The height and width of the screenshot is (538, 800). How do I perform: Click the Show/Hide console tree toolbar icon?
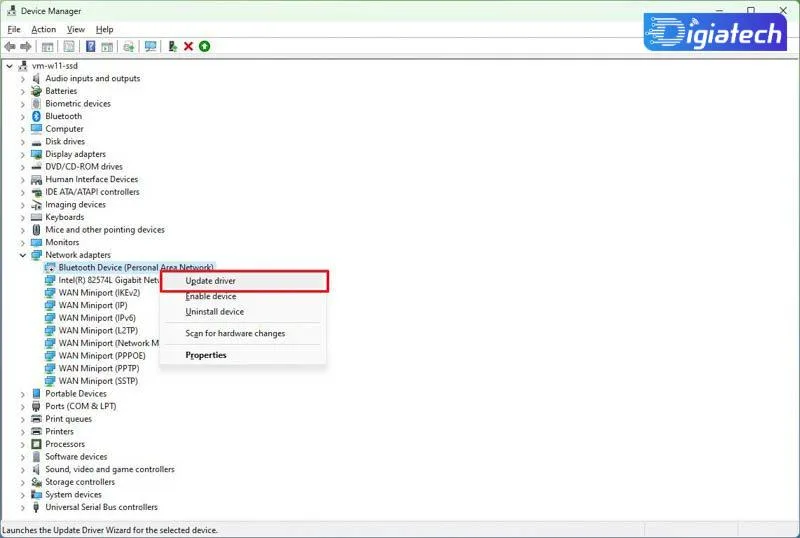47,46
